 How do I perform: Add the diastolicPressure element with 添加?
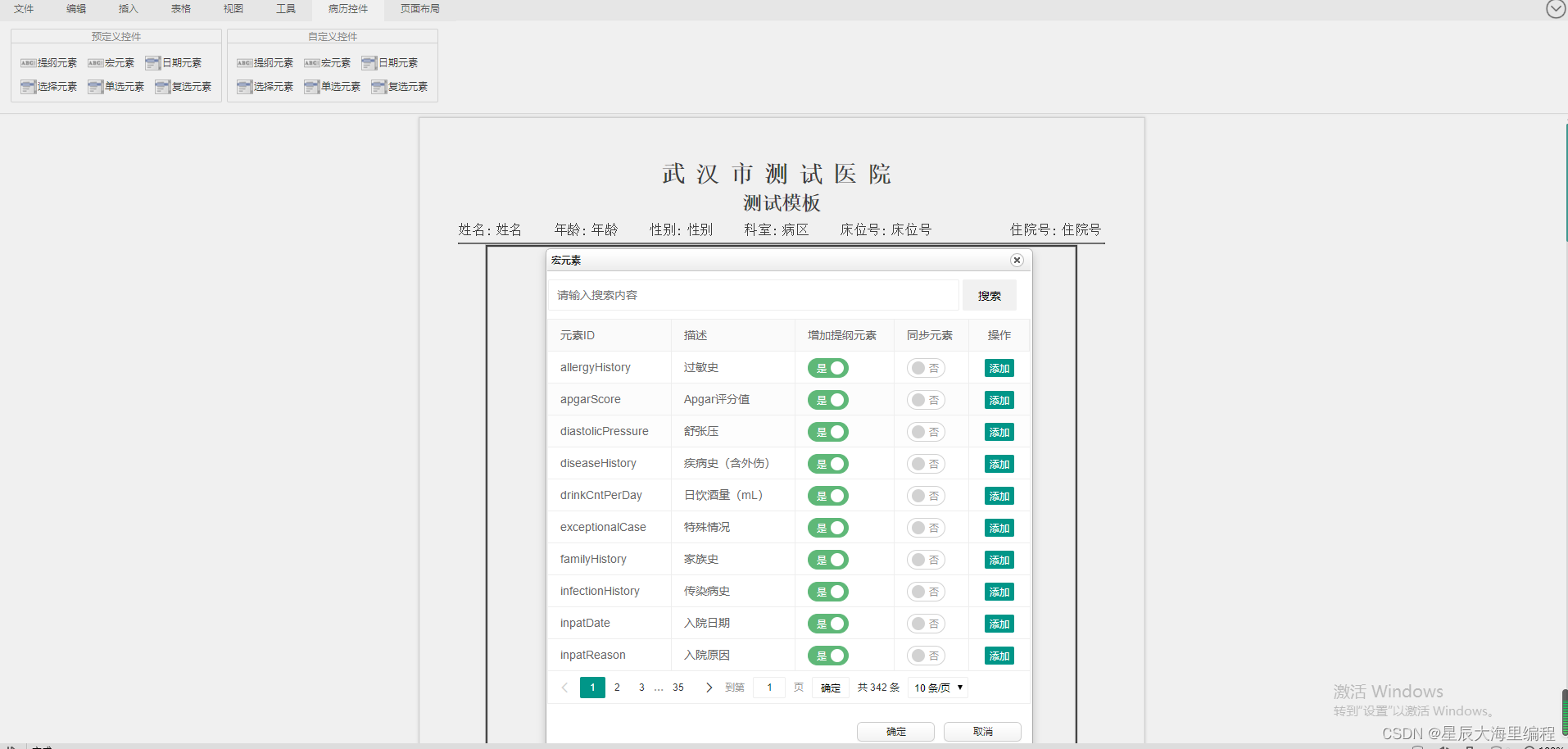tap(999, 432)
